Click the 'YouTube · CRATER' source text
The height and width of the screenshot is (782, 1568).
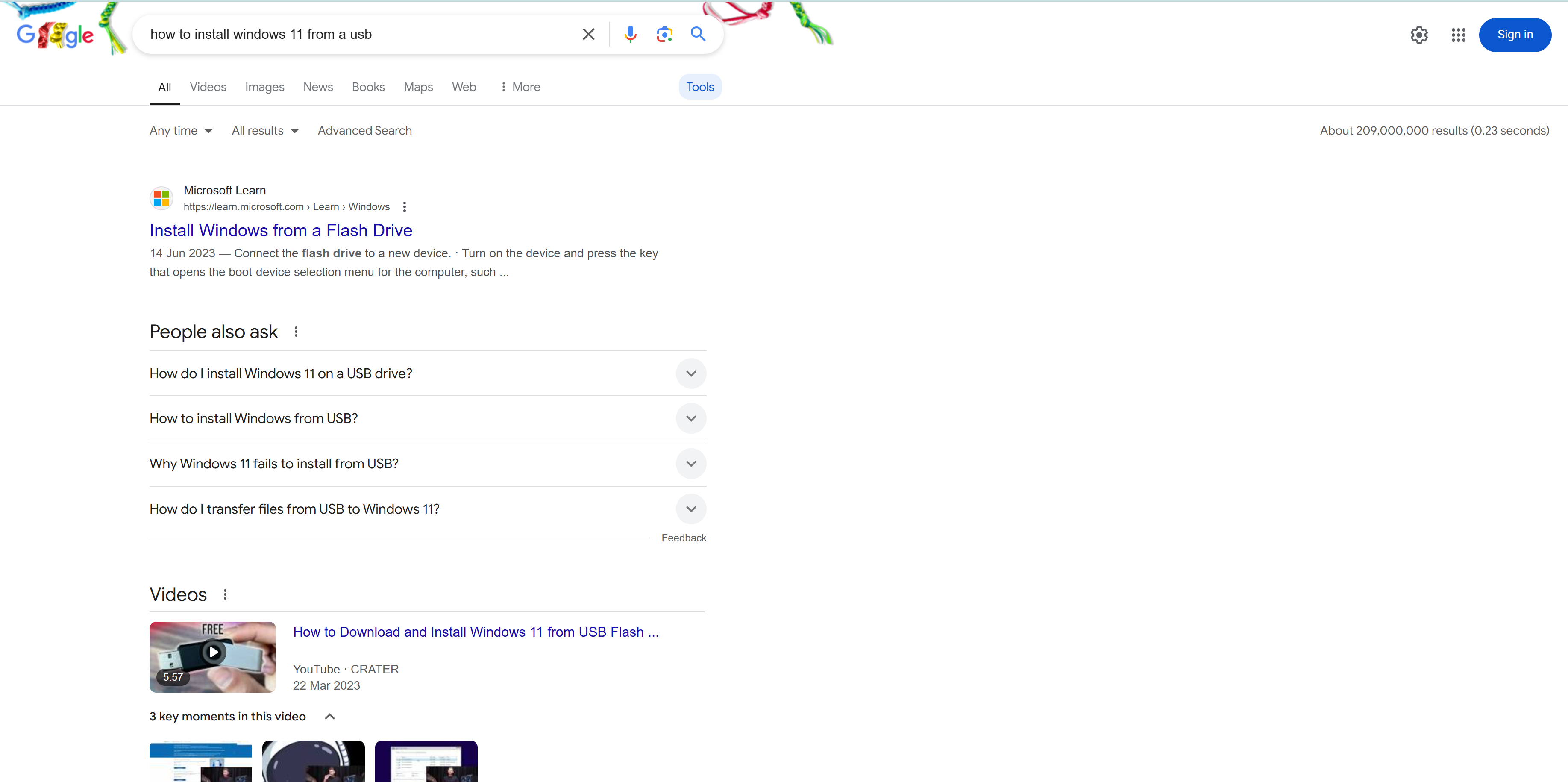coord(346,669)
